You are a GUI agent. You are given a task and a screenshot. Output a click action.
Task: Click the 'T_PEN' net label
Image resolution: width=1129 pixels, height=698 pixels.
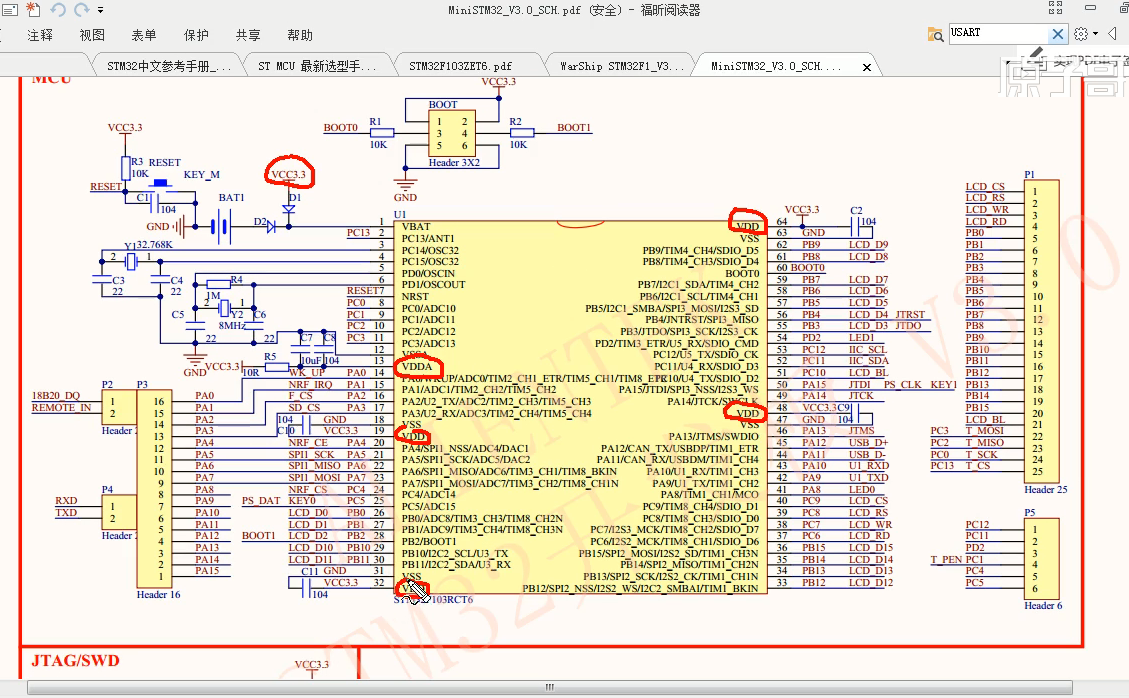pos(946,560)
